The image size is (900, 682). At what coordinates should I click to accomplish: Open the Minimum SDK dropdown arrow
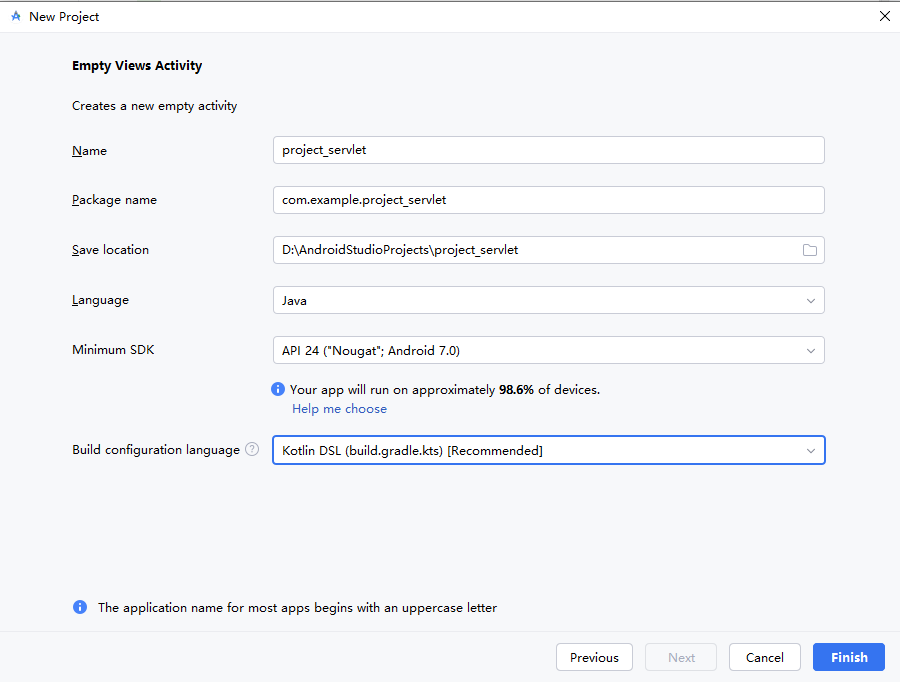click(810, 351)
